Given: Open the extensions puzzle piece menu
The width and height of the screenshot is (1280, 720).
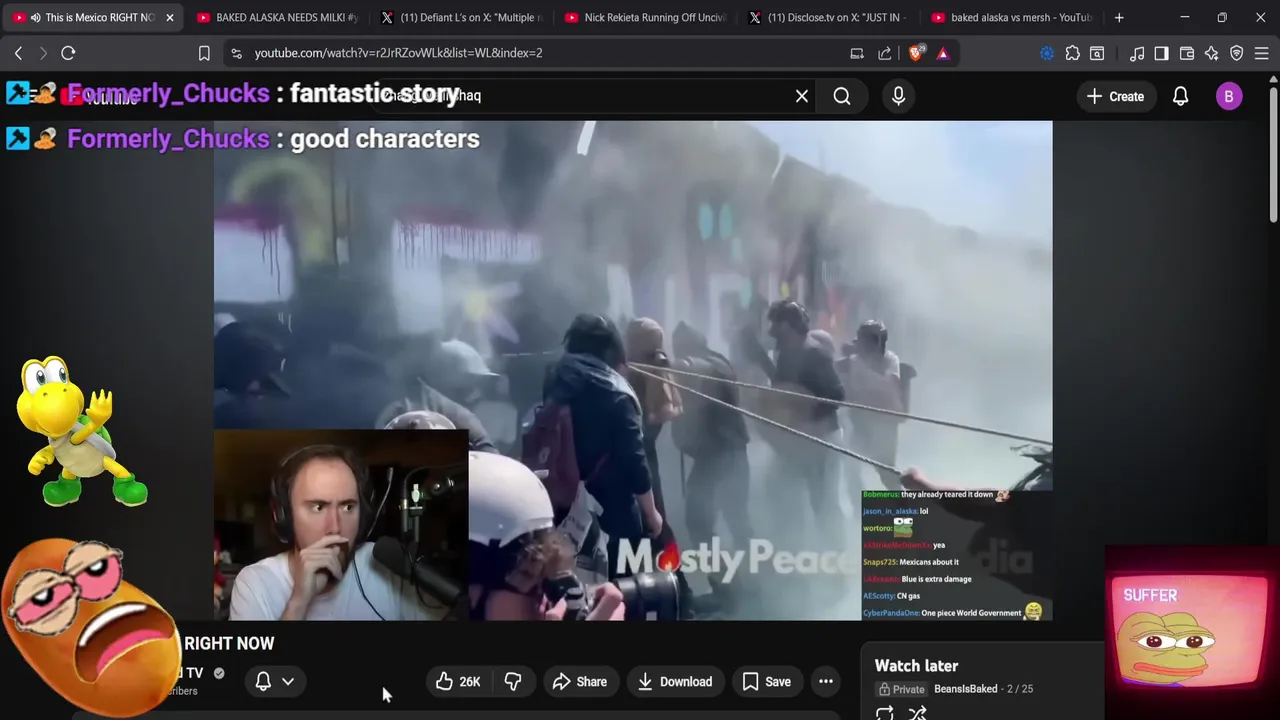Looking at the screenshot, I should [1073, 53].
